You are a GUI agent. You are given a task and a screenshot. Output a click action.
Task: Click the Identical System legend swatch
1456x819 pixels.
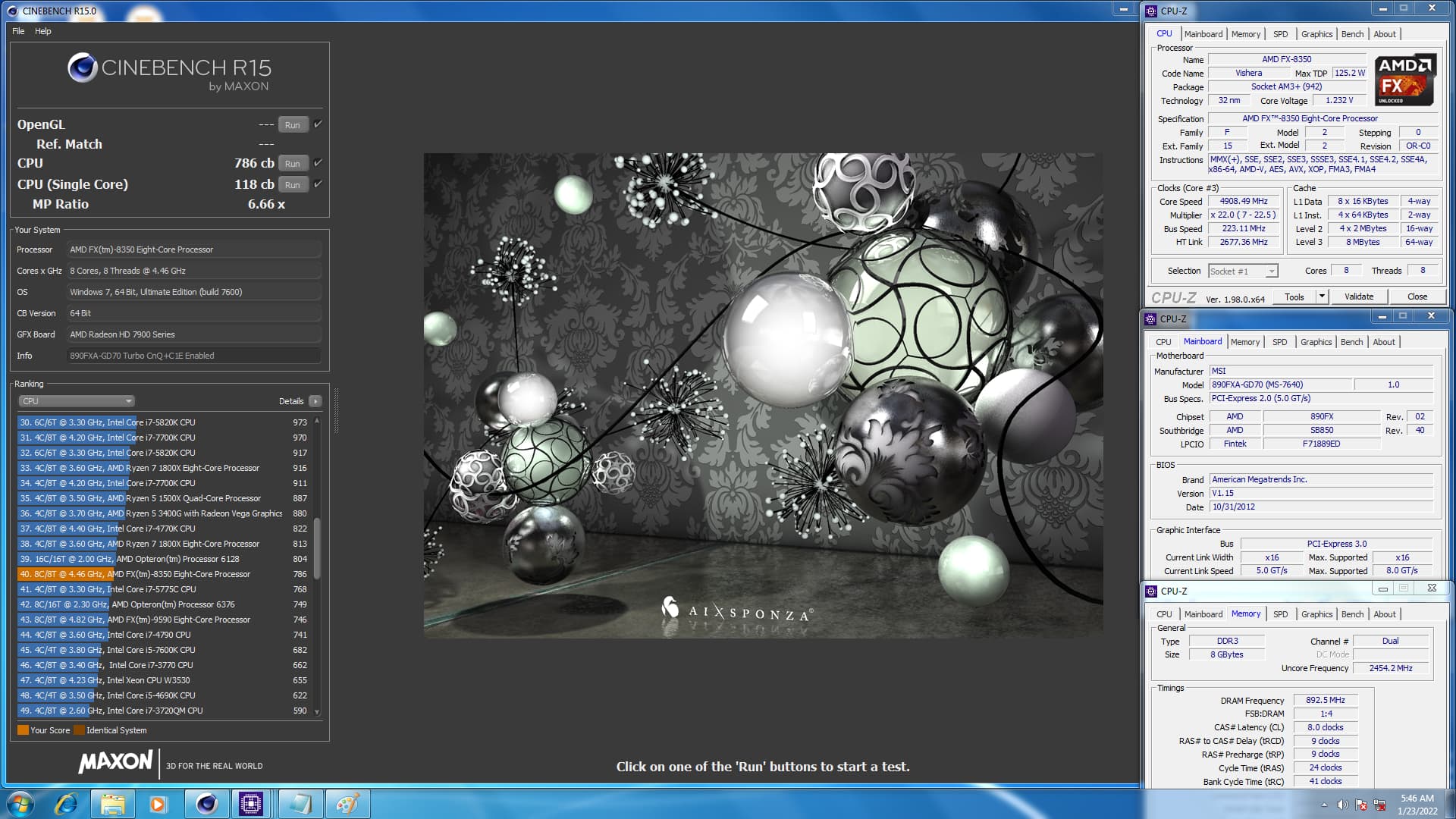point(79,730)
